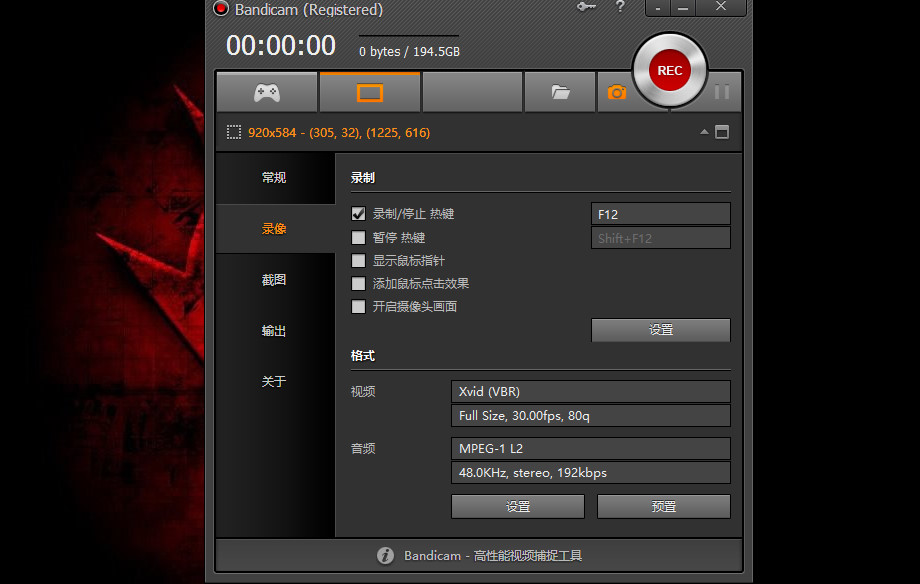This screenshot has width=920, height=584.
Task: Click the 设置 button under 录制 section
Action: tap(660, 330)
